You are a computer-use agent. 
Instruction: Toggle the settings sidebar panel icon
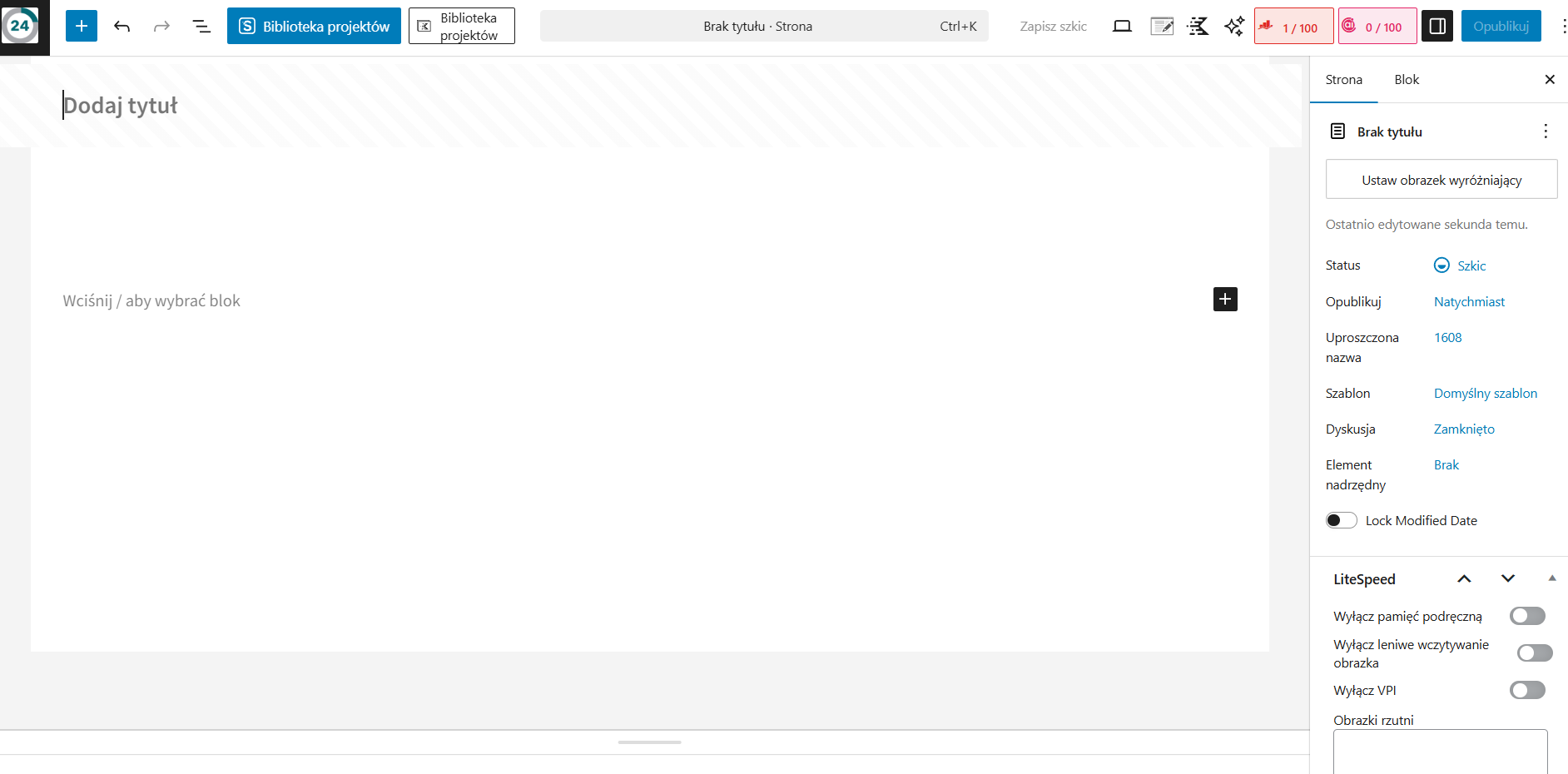pos(1437,26)
